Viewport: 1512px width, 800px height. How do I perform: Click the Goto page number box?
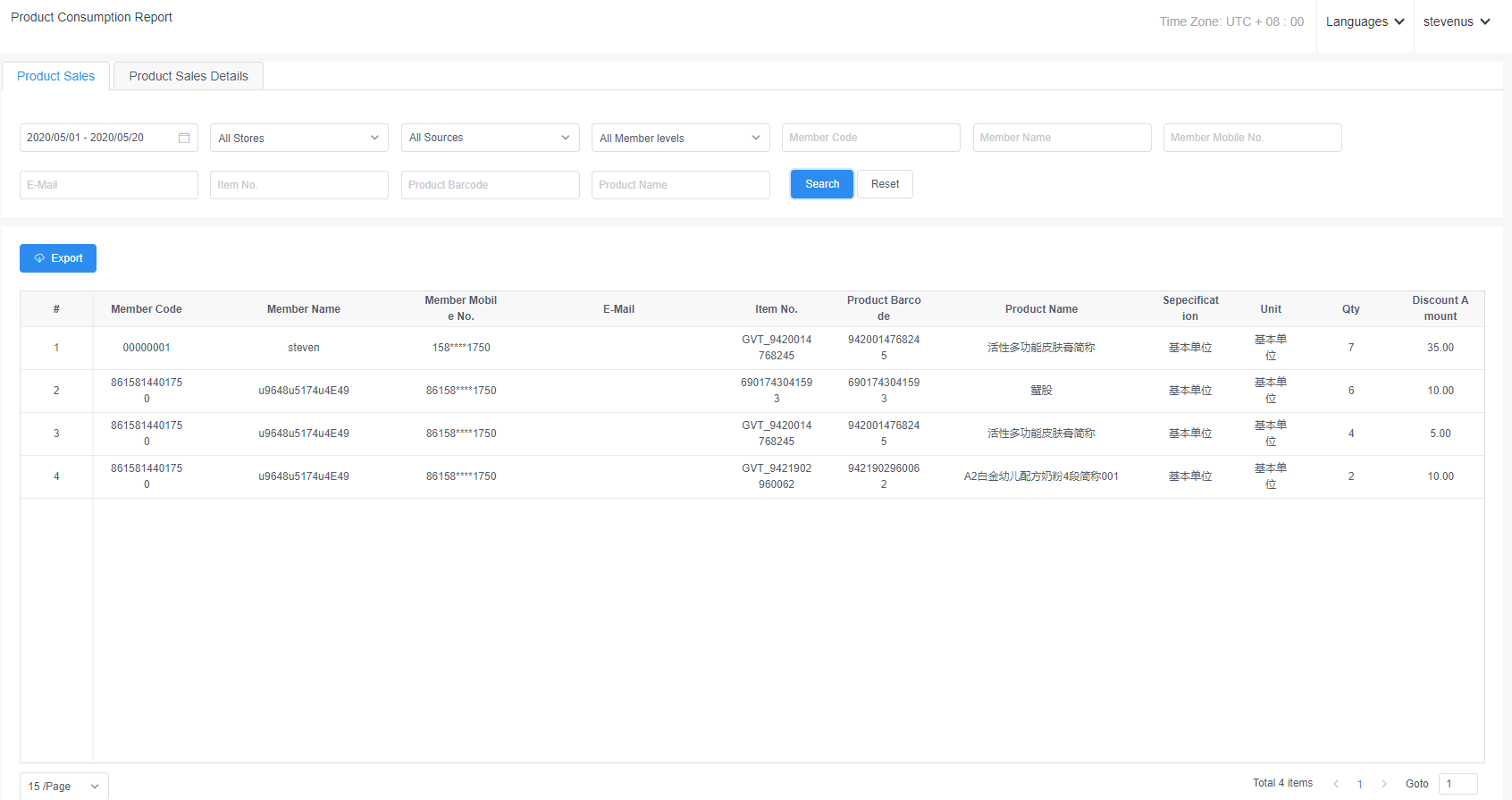(x=1457, y=784)
